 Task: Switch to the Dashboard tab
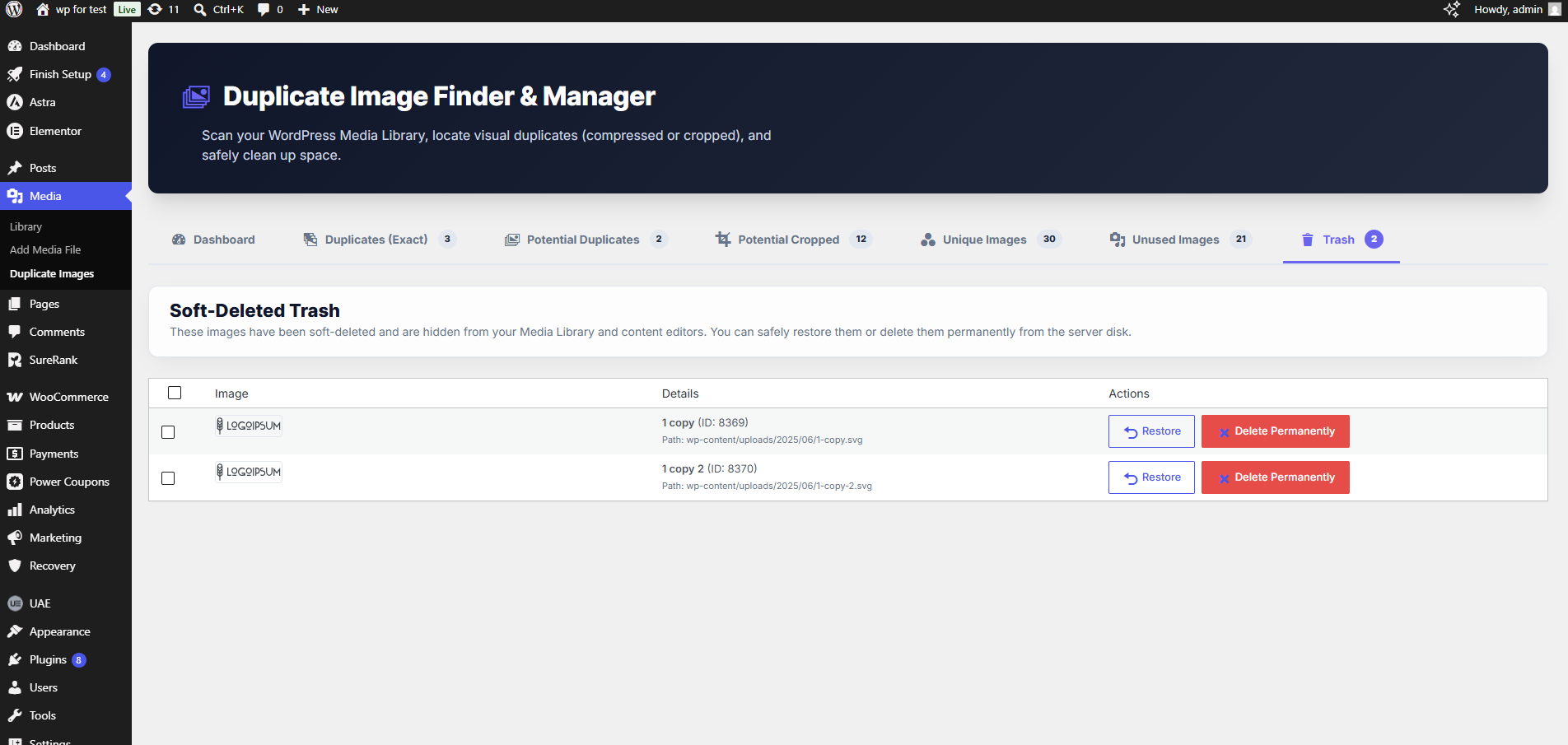coord(213,240)
